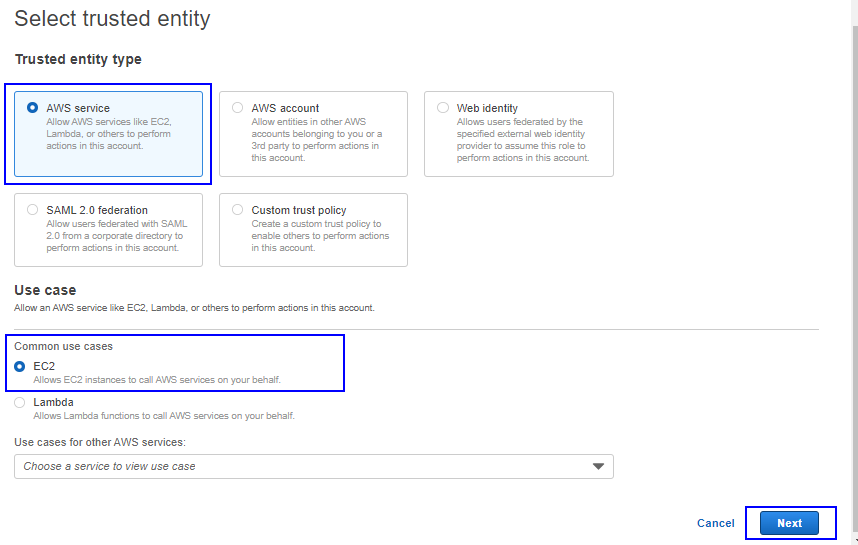Click 'Allow users federated with SAML' description
This screenshot has height=545, width=858.
(x=117, y=236)
